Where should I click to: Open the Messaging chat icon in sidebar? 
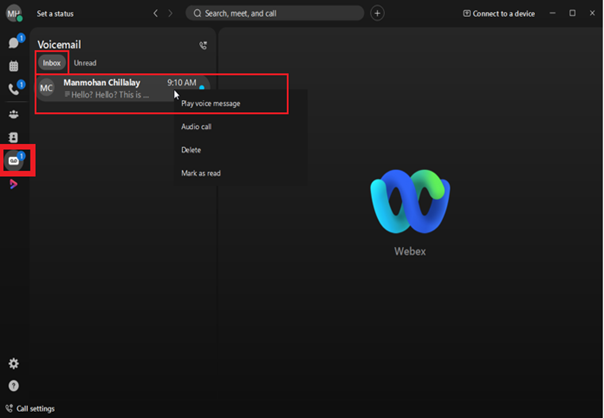pos(14,42)
